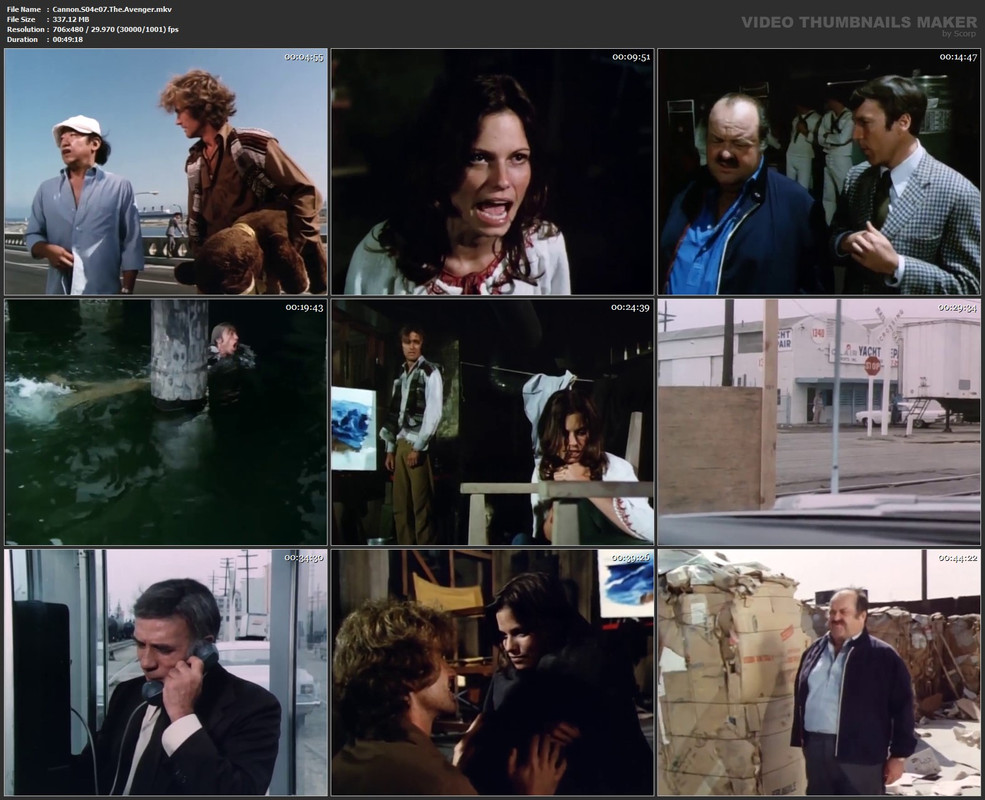This screenshot has width=985, height=800.
Task: Select file name text Cannon.S04e07.The.Avenger.mkv
Action: pyautogui.click(x=112, y=9)
